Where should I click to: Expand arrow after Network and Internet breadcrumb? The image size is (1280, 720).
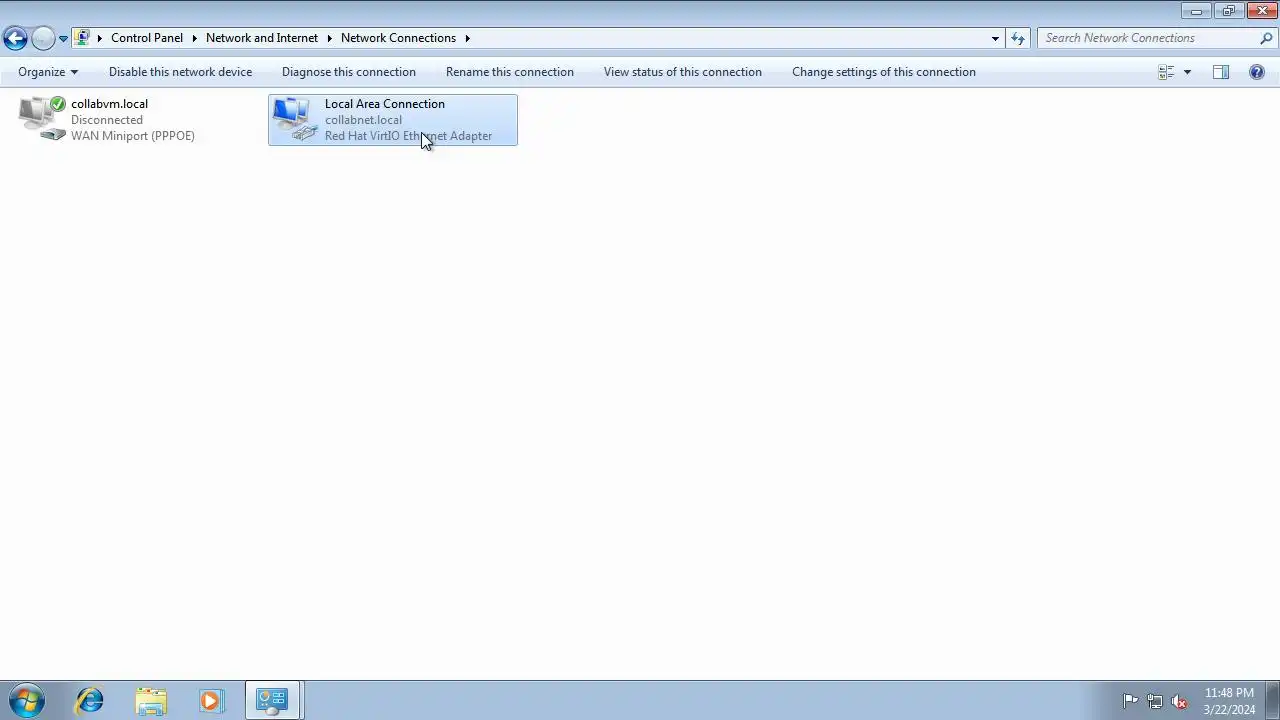[x=329, y=38]
